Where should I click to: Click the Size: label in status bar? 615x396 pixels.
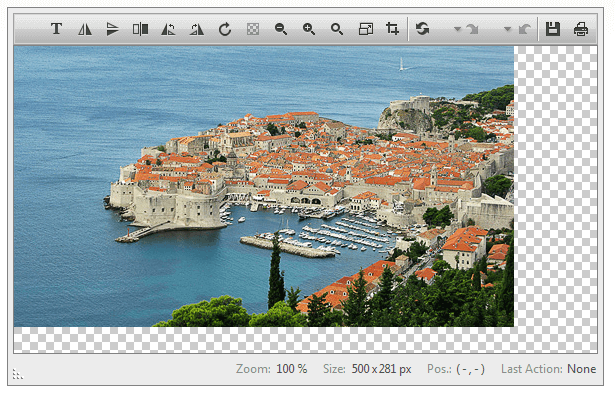coord(334,369)
